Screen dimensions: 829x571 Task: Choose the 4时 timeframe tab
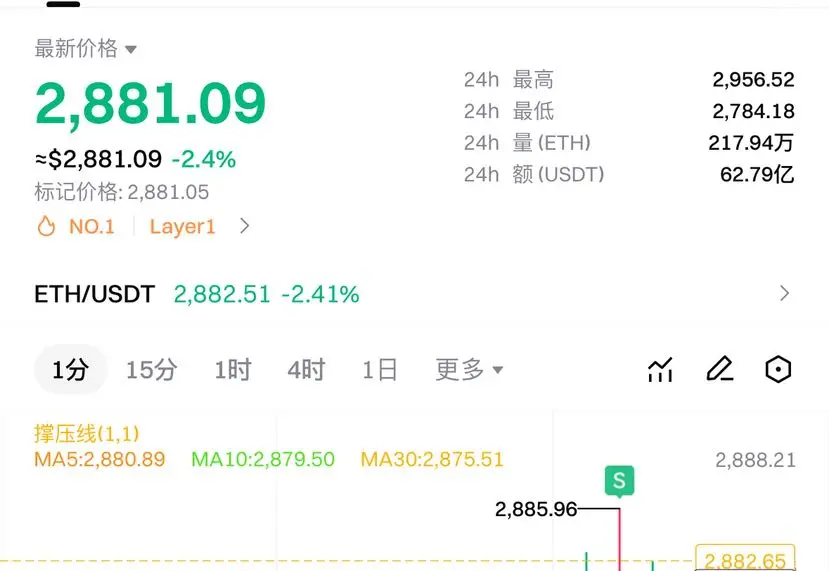306,369
